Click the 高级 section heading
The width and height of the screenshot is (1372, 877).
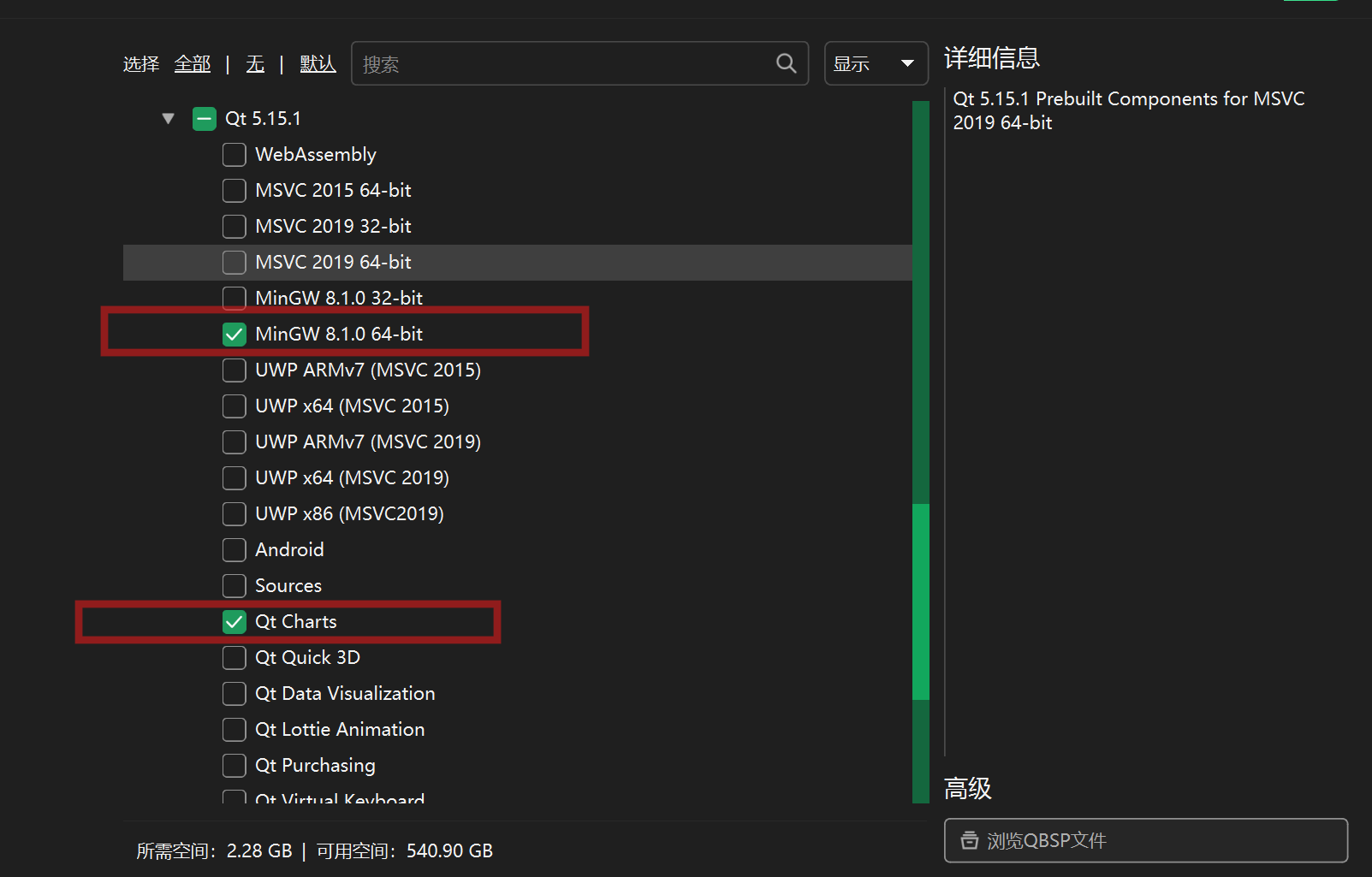(x=967, y=788)
